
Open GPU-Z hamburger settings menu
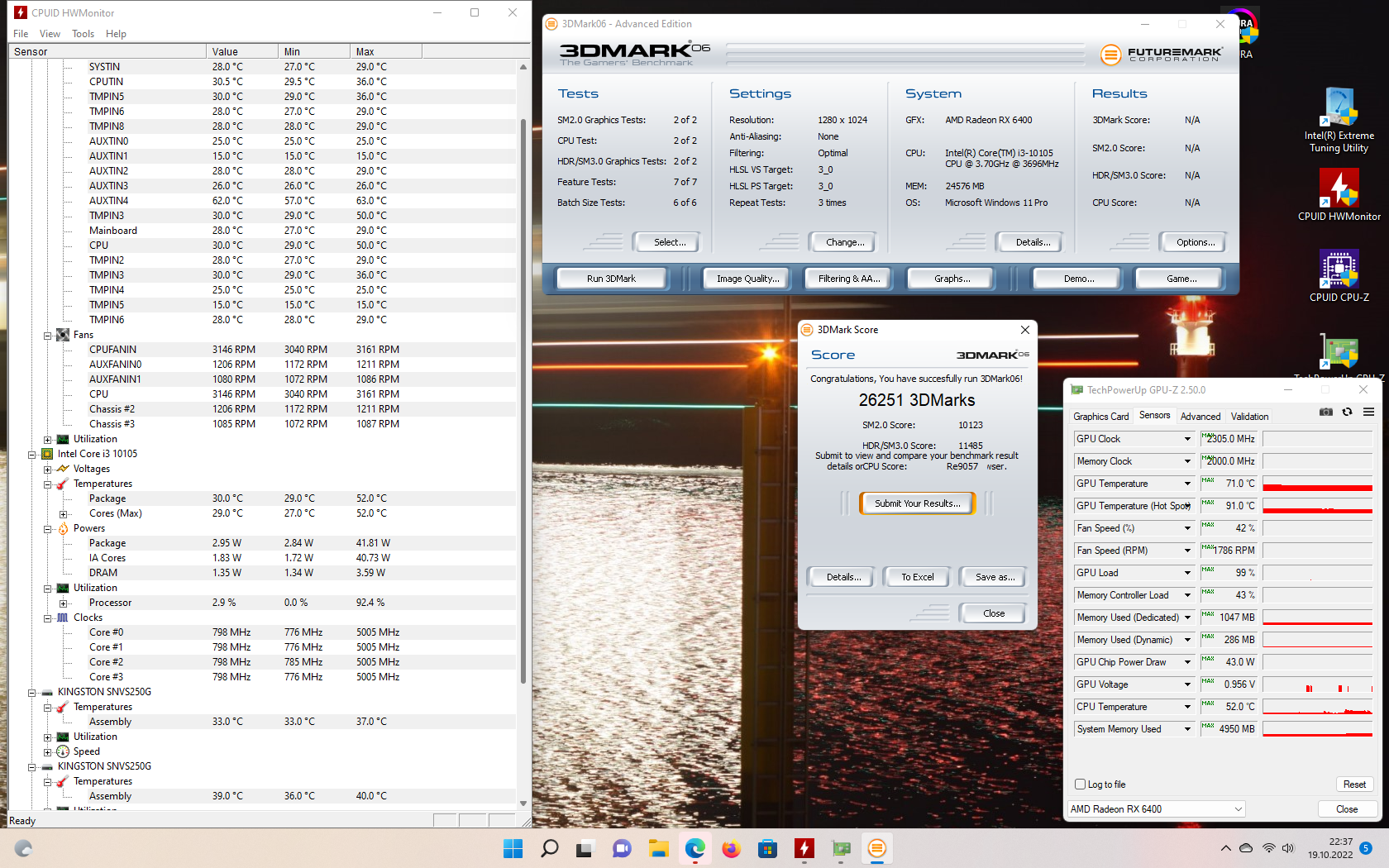1369,411
